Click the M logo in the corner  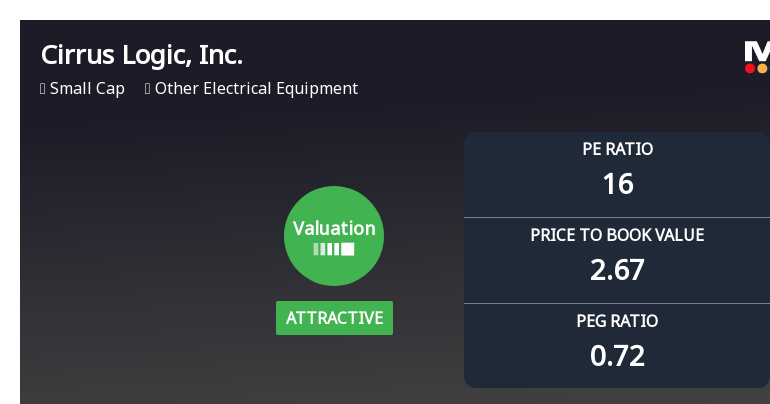[757, 51]
